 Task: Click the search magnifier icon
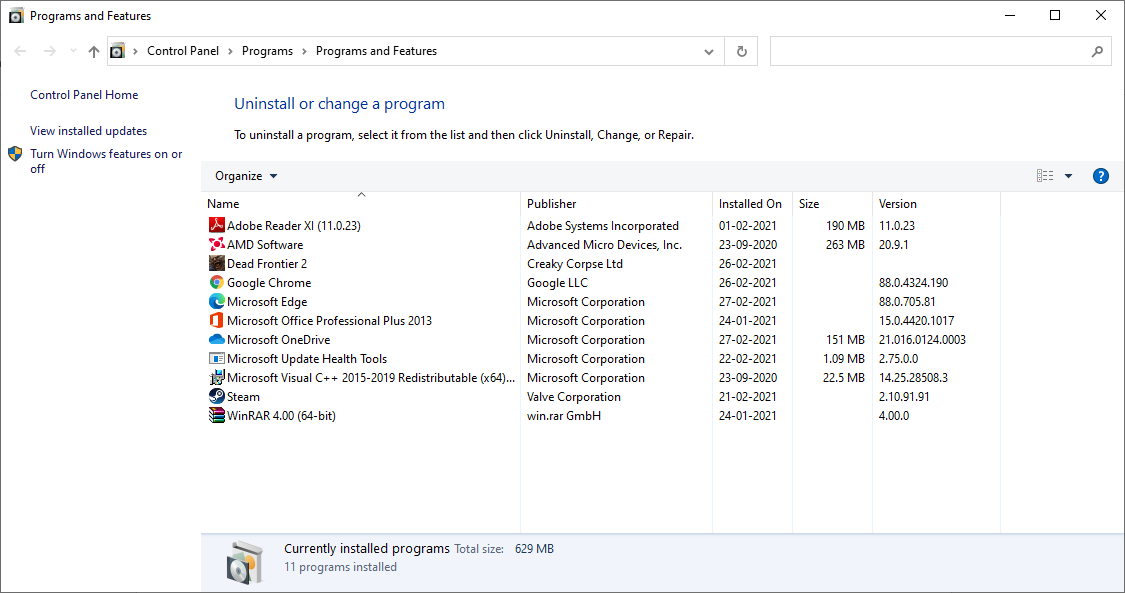tap(1097, 52)
